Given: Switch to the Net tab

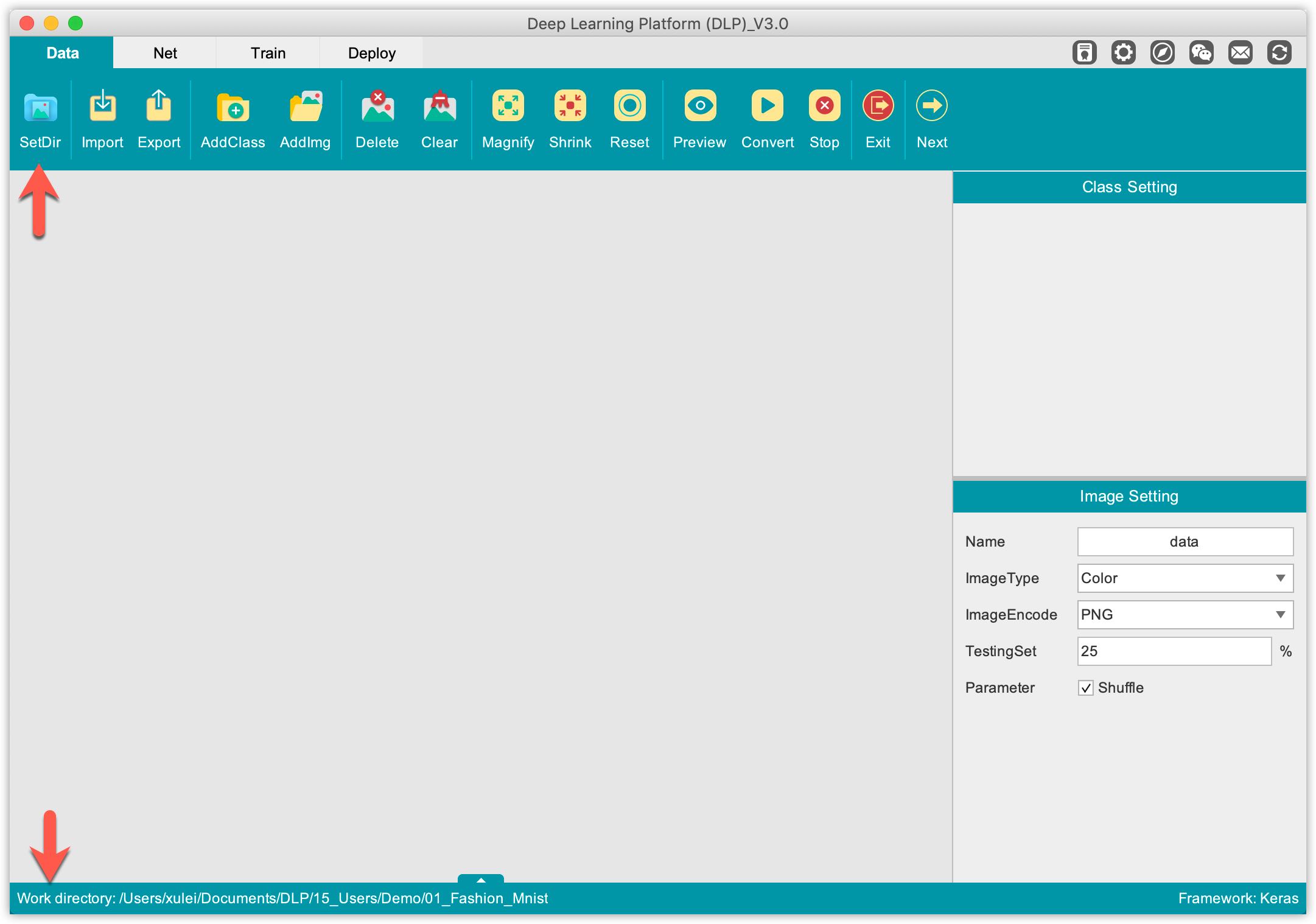Looking at the screenshot, I should coord(165,53).
